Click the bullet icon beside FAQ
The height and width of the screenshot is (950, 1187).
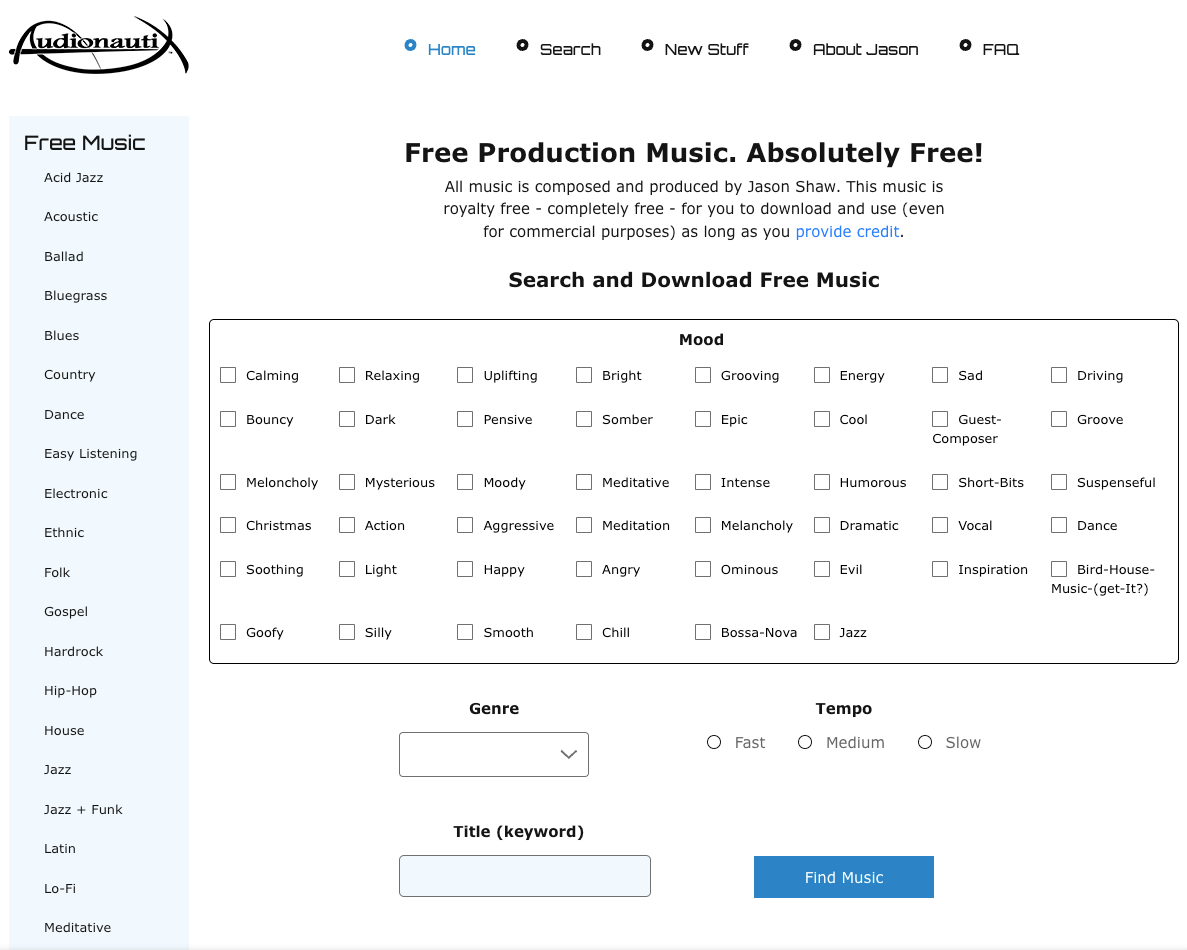[x=965, y=45]
